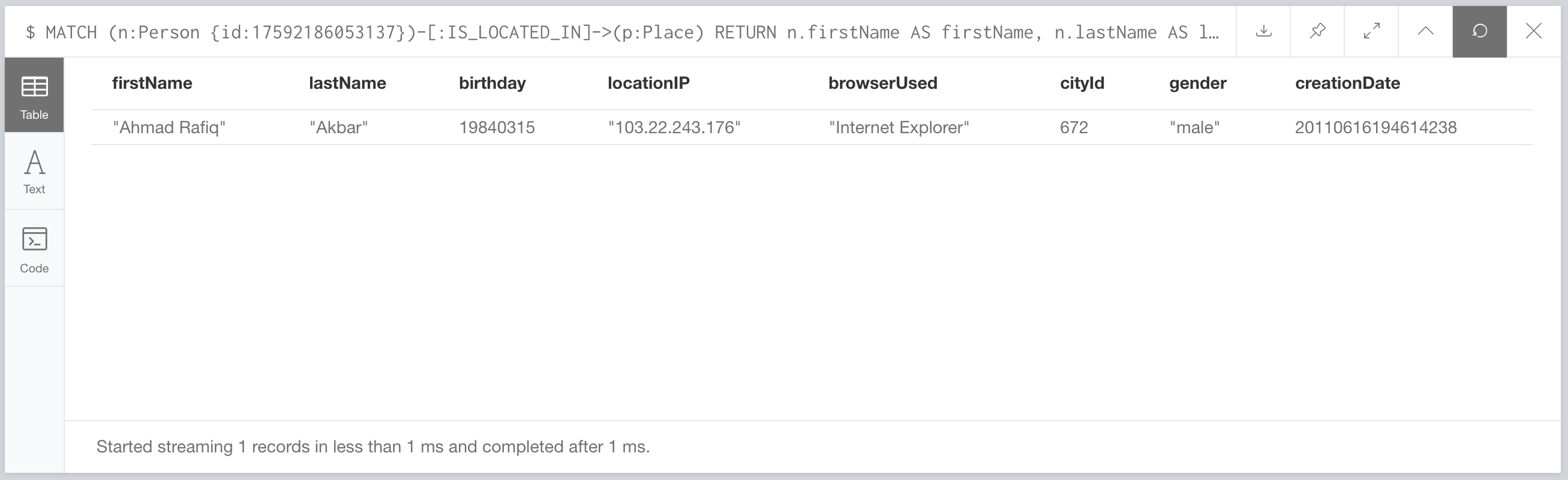Click the streaming records status message
Screen dimensions: 1568x480
(373, 447)
